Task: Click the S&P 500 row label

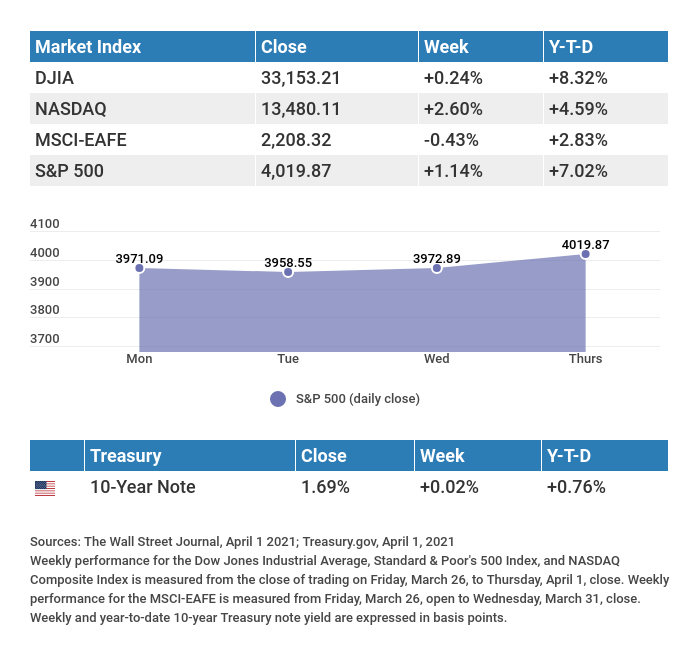Action: point(69,171)
